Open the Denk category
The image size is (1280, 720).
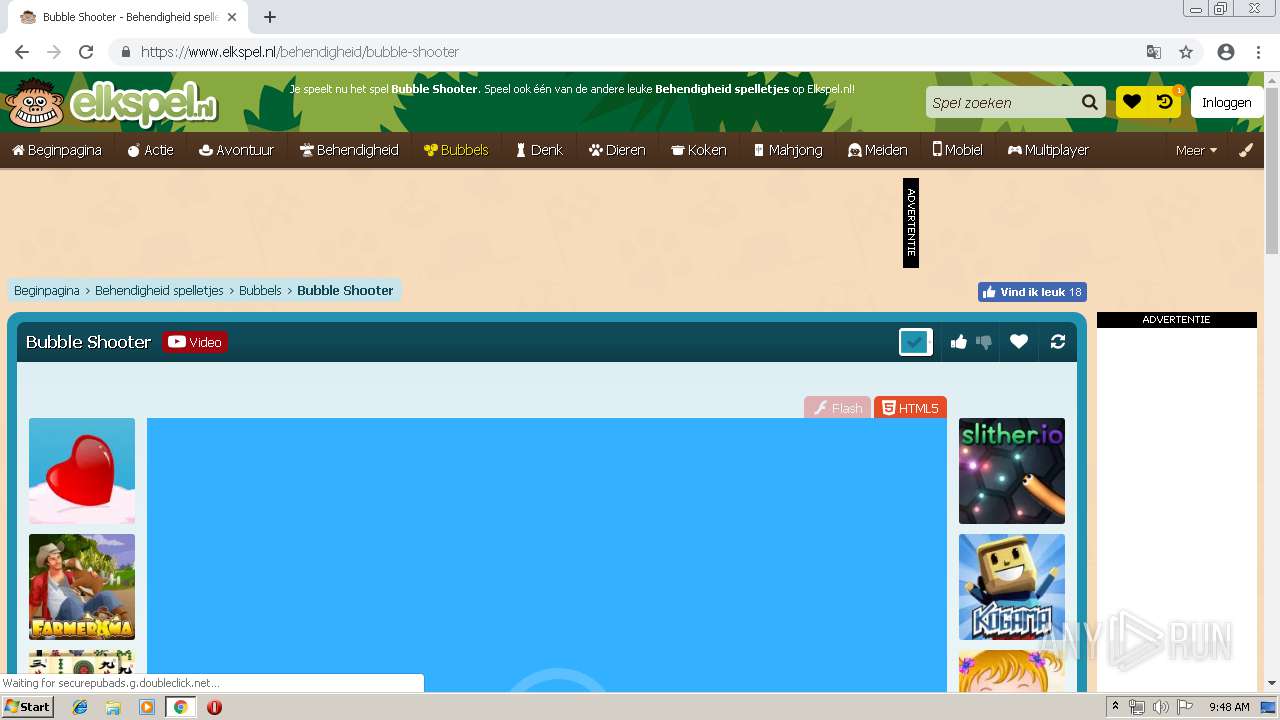tap(539, 150)
